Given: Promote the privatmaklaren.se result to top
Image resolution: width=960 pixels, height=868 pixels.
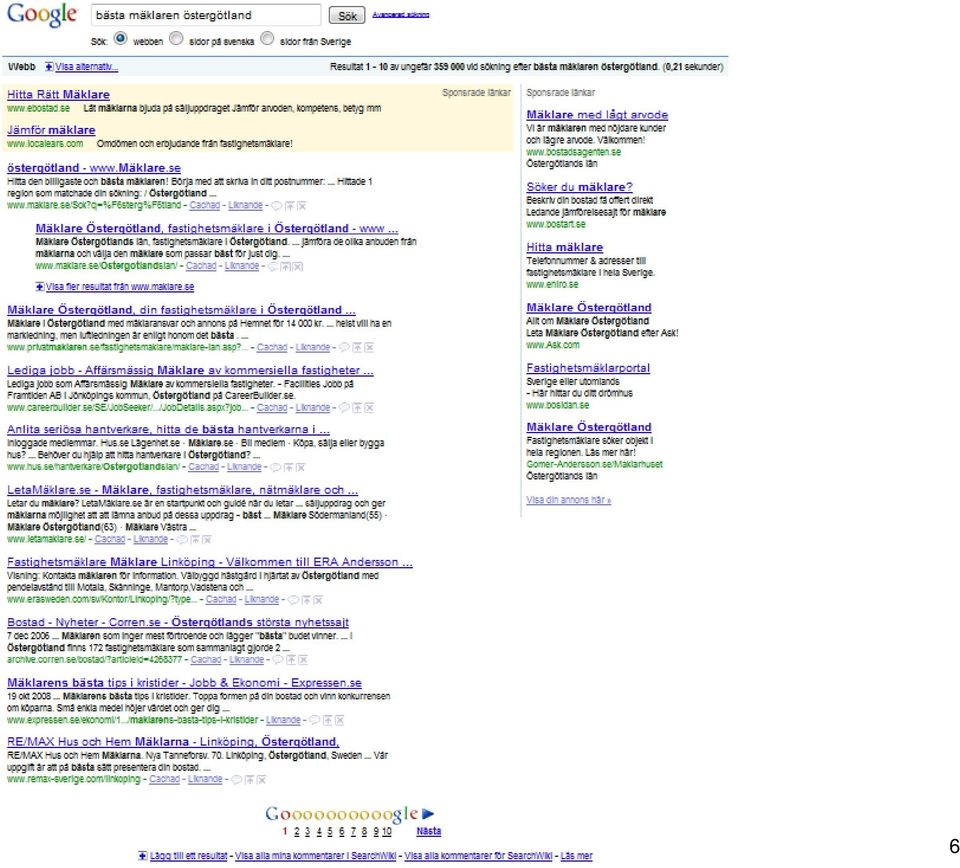Looking at the screenshot, I should tap(357, 348).
